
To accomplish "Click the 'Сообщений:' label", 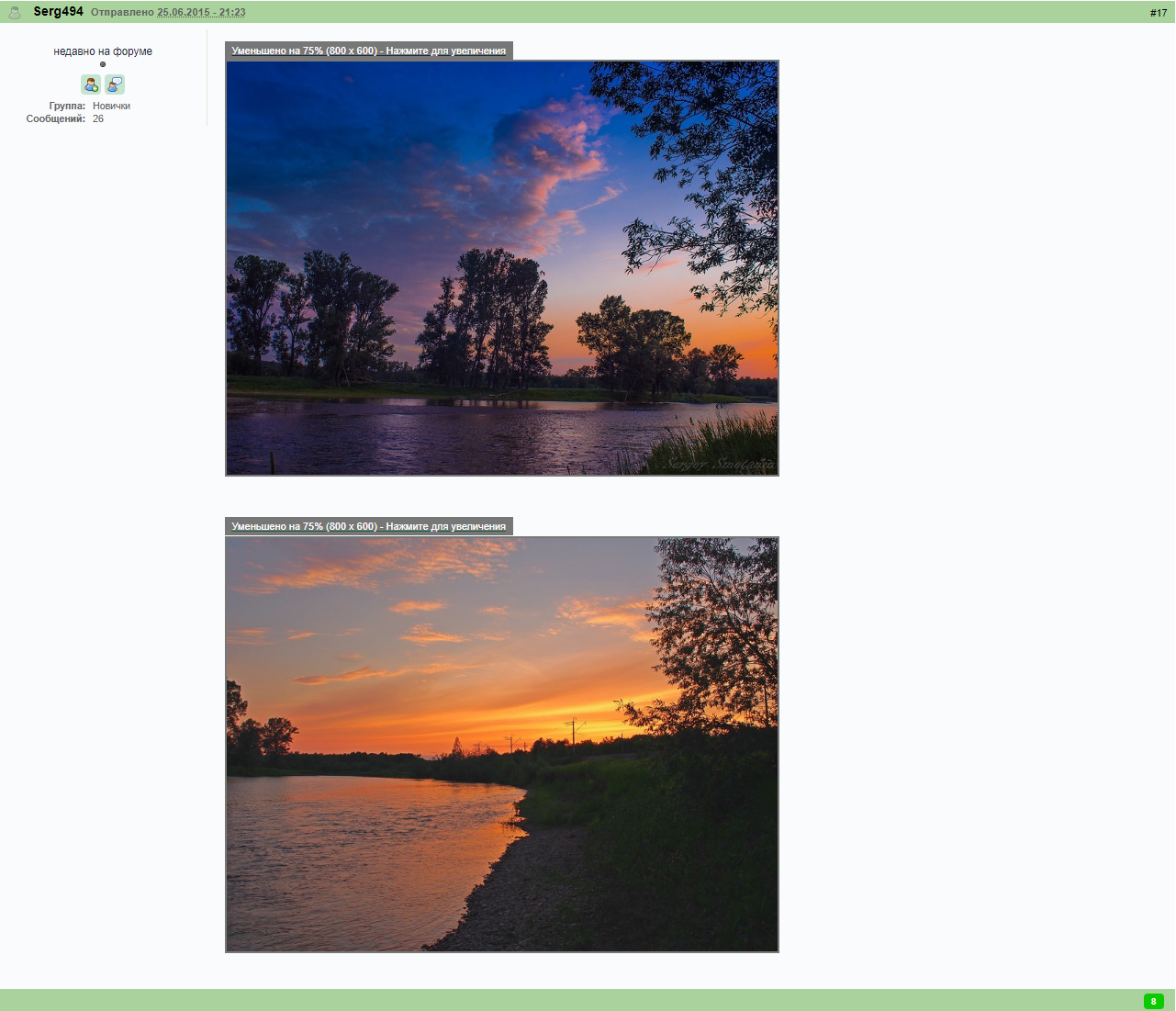I will tap(56, 119).
